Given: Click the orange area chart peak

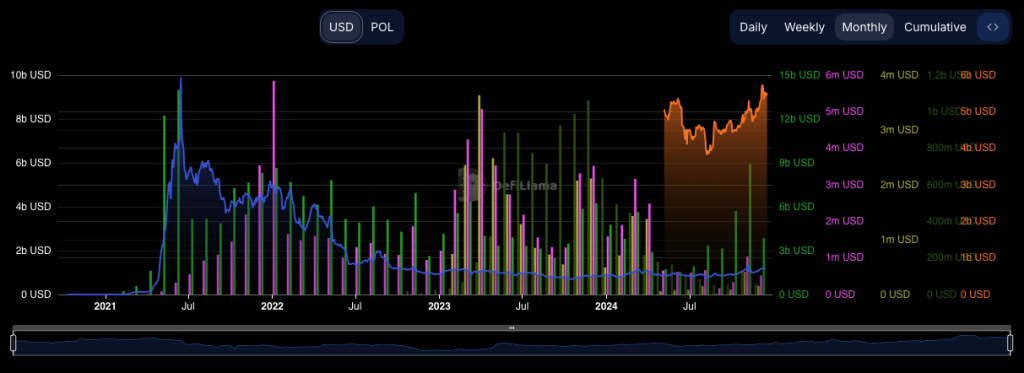Looking at the screenshot, I should click(x=761, y=86).
